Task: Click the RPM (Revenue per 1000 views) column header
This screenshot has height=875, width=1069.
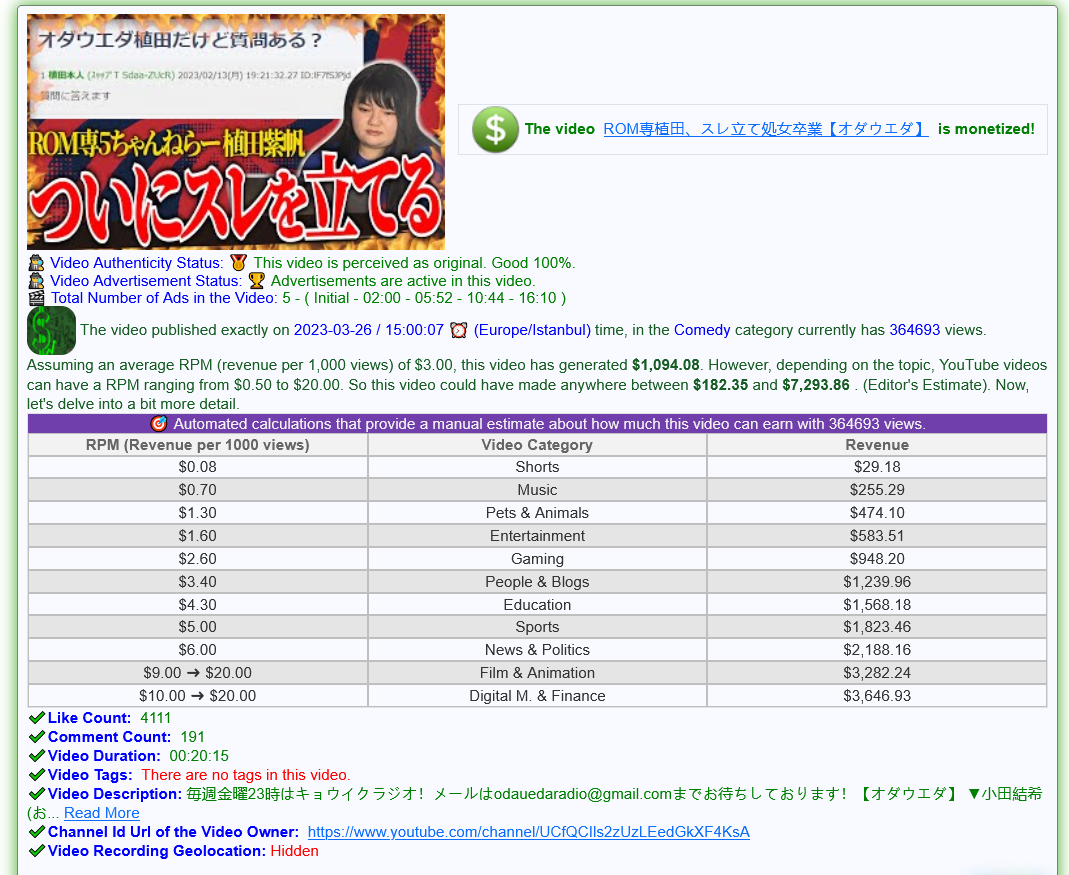Action: click(x=198, y=445)
